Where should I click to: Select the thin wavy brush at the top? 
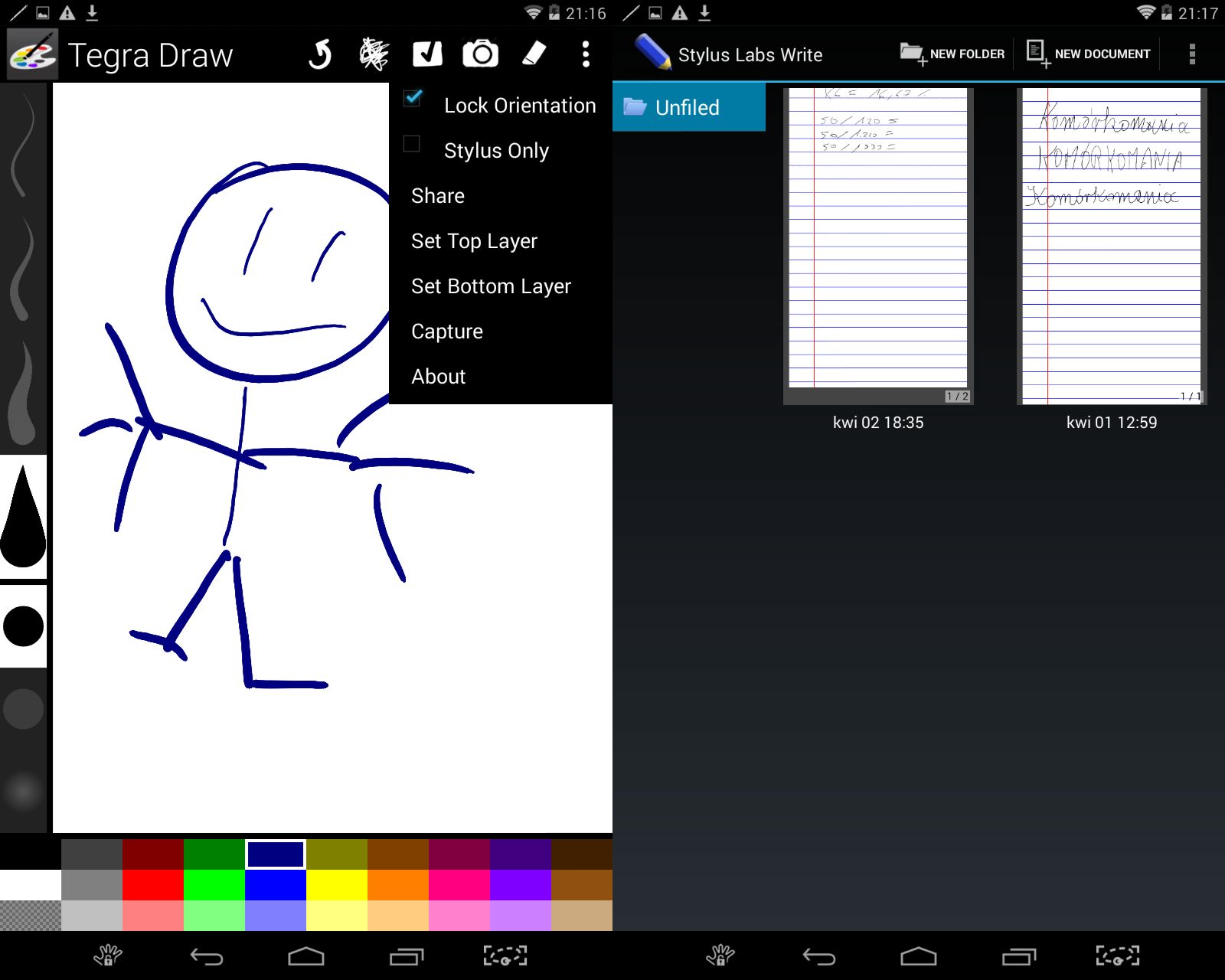pyautogui.click(x=23, y=145)
